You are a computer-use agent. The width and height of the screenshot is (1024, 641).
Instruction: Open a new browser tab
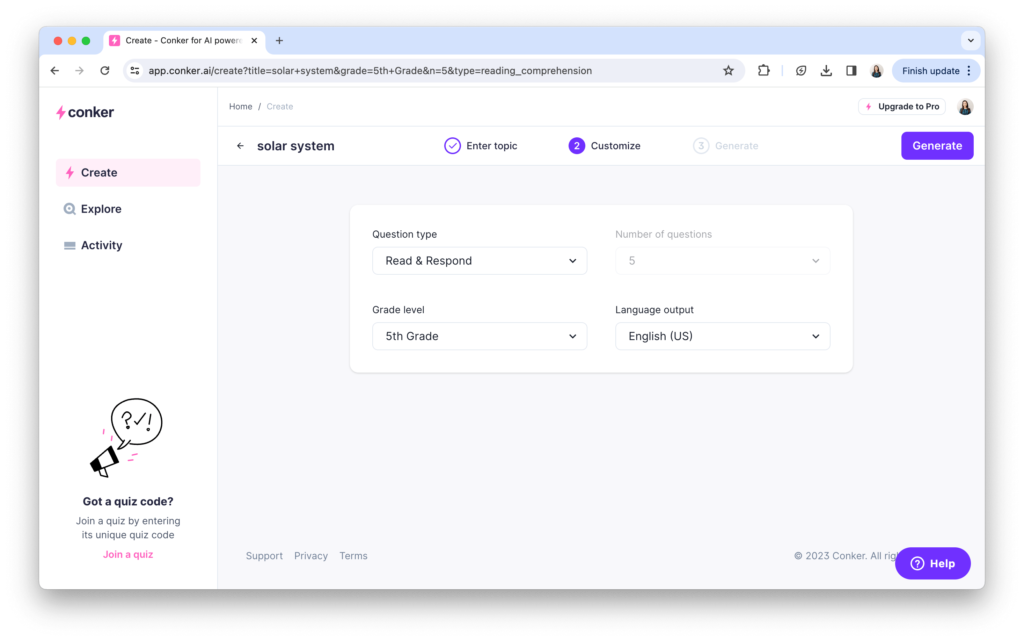279,41
